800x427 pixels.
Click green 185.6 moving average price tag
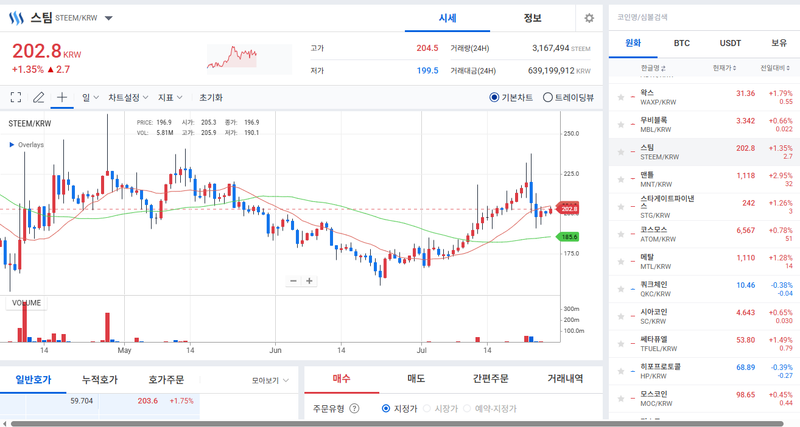pos(568,237)
